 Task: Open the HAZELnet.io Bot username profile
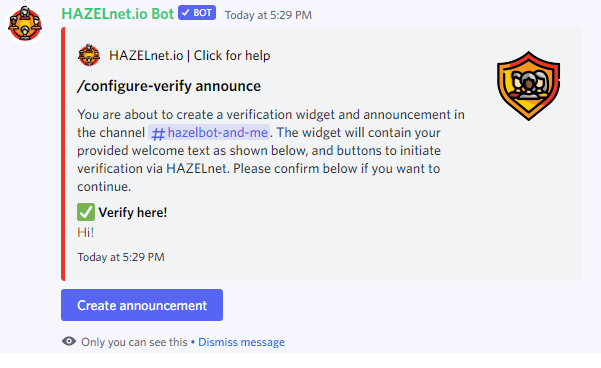(x=118, y=14)
